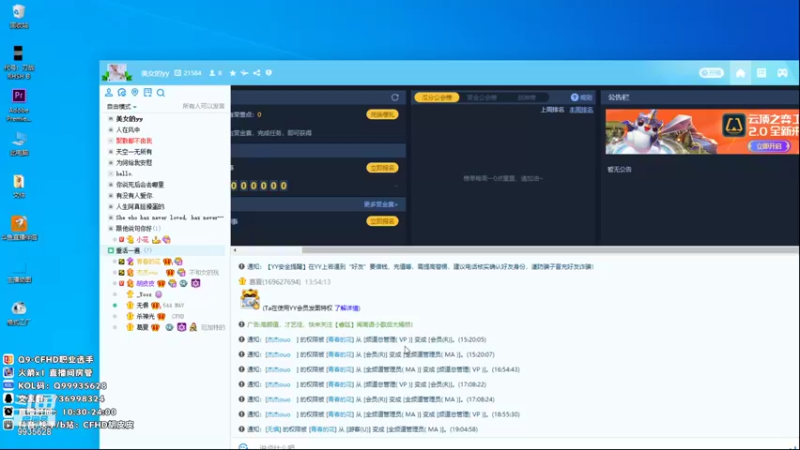Select the 天空一无所有 channel
This screenshot has width=800, height=450.
point(134,152)
